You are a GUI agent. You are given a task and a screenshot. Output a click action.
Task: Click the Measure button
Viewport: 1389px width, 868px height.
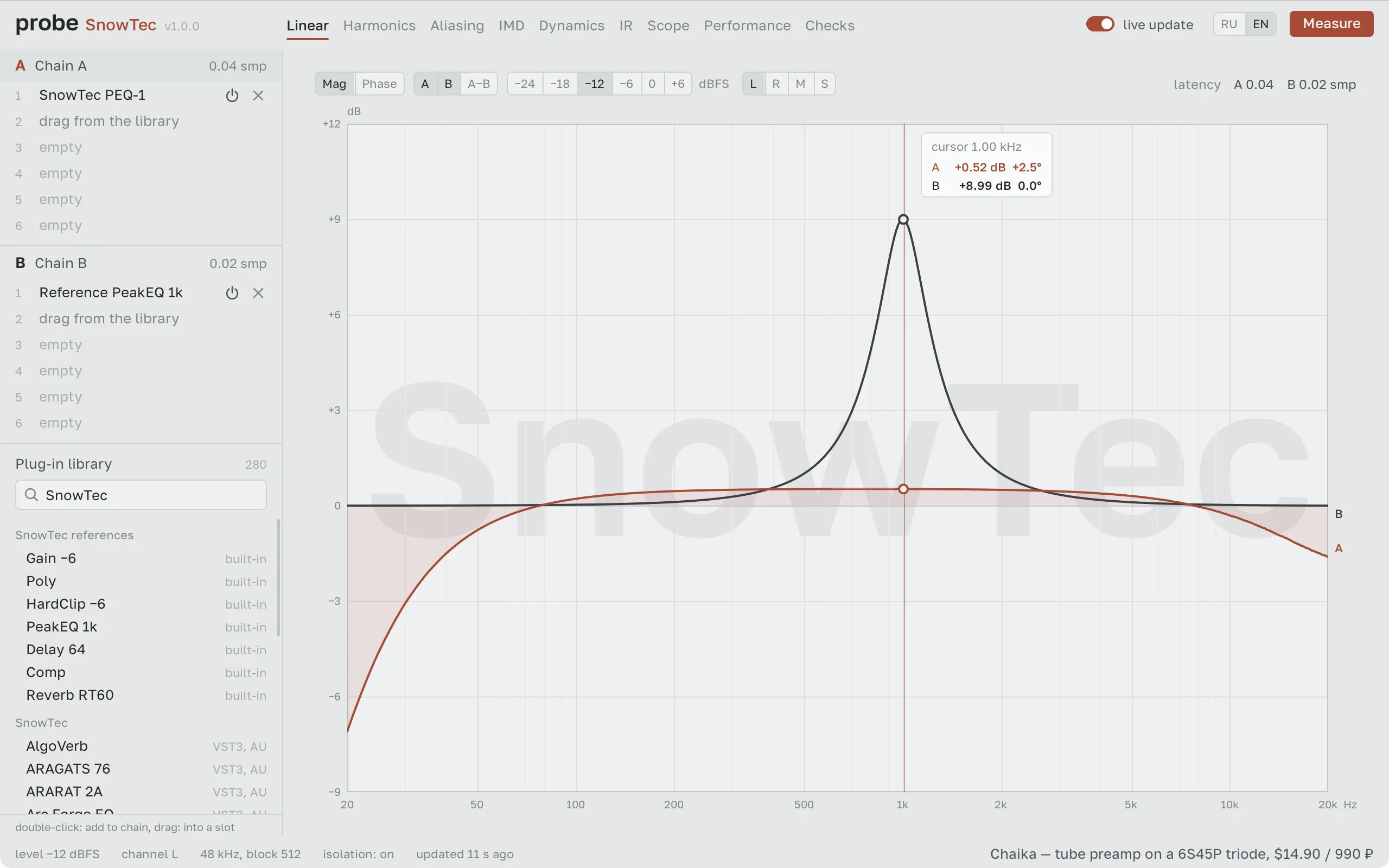point(1331,23)
